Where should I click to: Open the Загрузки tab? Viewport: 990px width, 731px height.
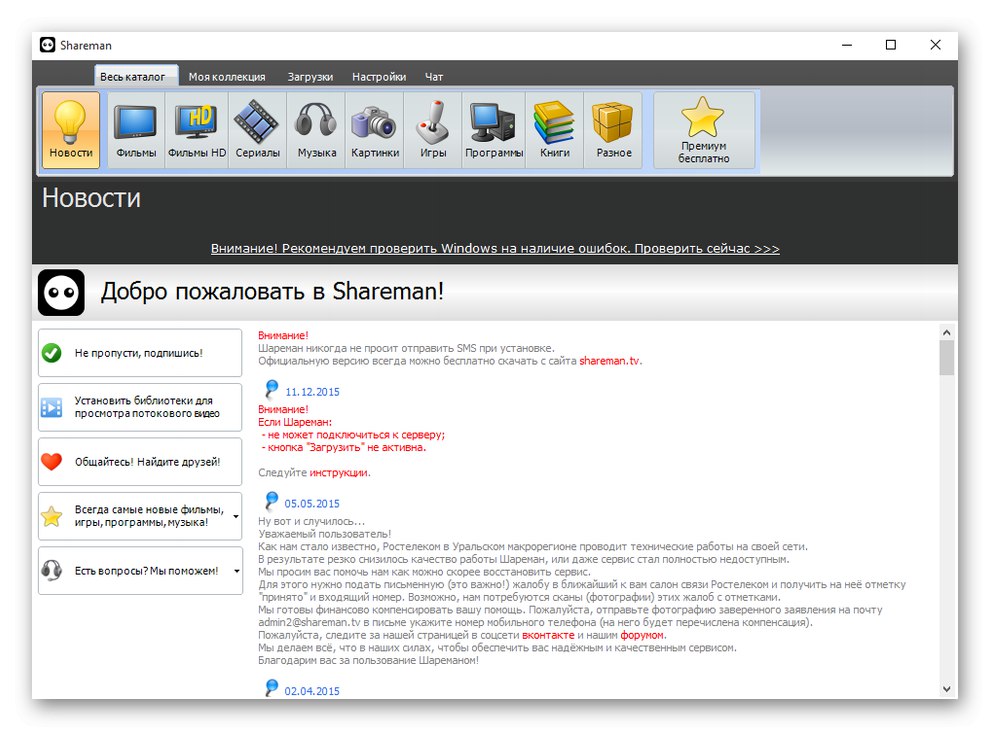310,76
